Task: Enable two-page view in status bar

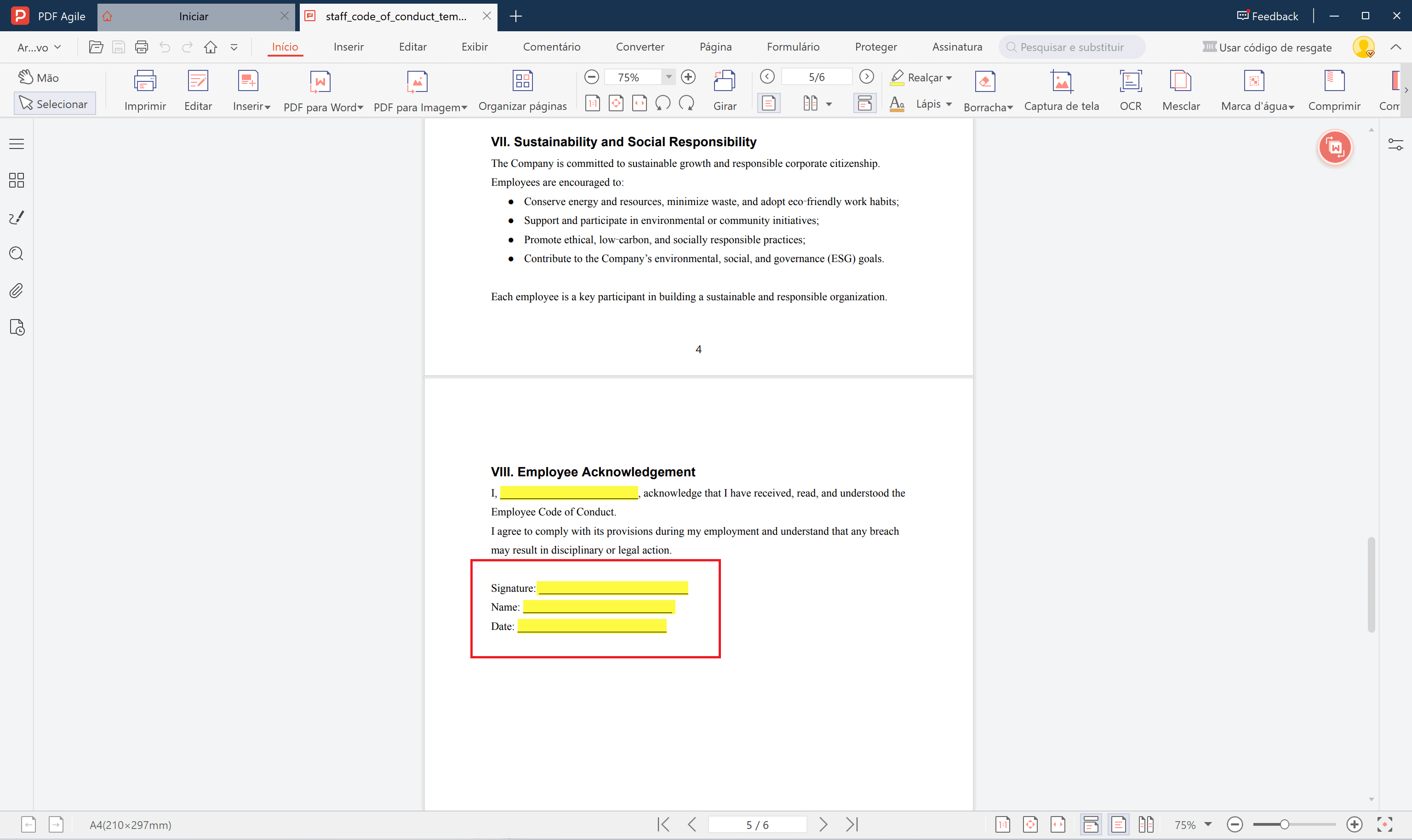Action: coord(1146,825)
